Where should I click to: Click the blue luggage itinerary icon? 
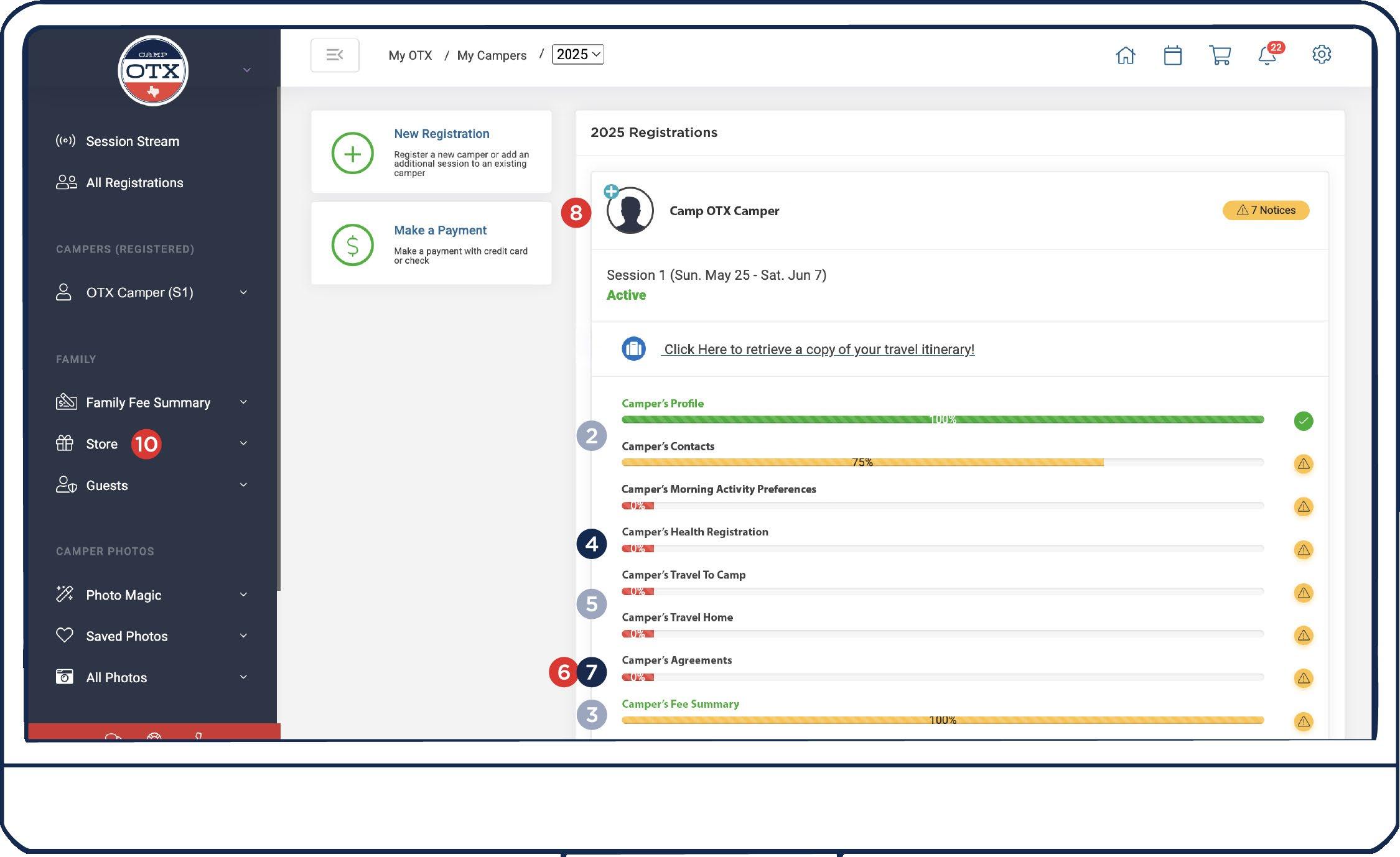point(633,349)
